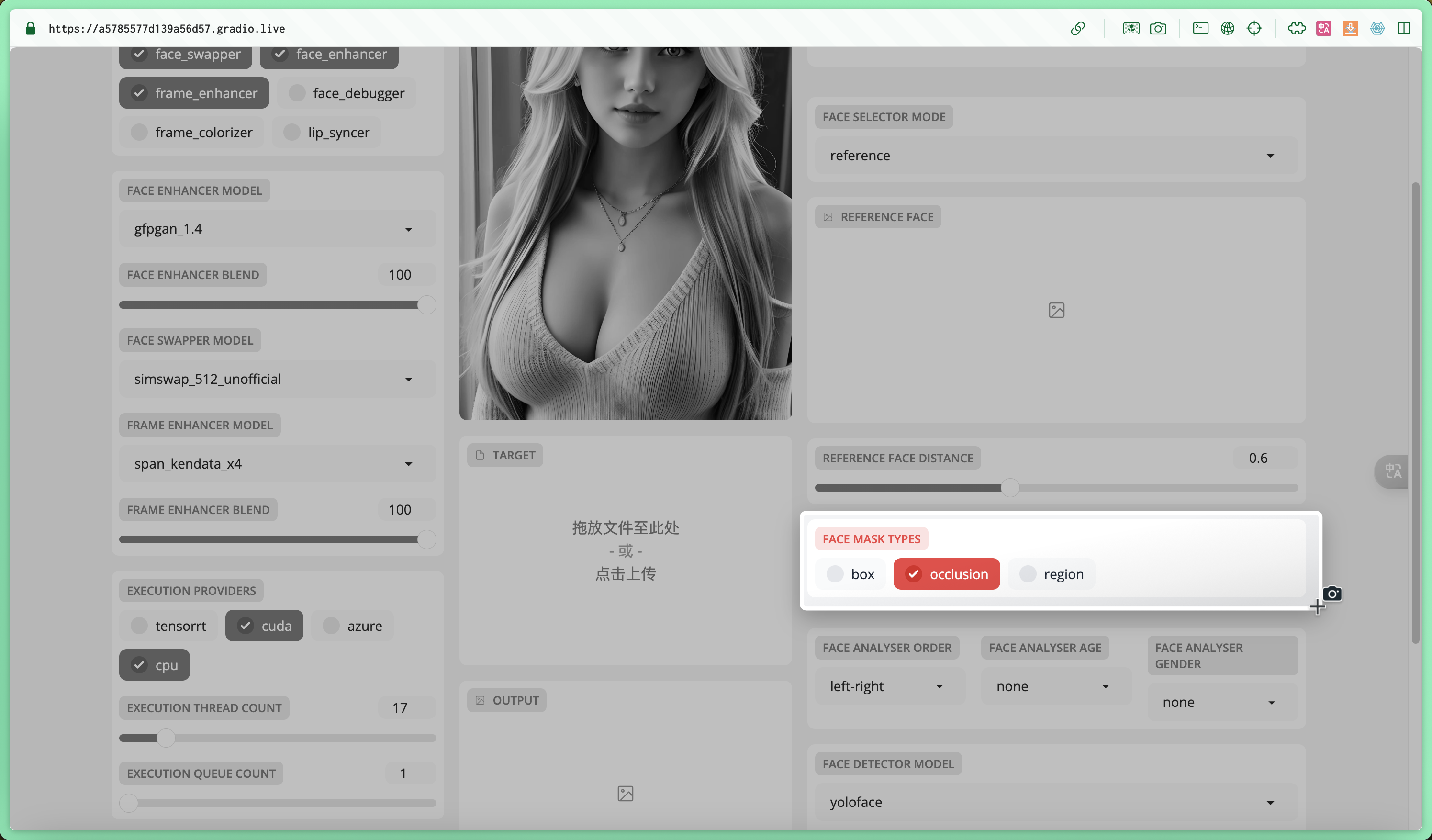Click the Frame Enhancer Blend value field 100
The height and width of the screenshot is (840, 1432).
pos(407,510)
